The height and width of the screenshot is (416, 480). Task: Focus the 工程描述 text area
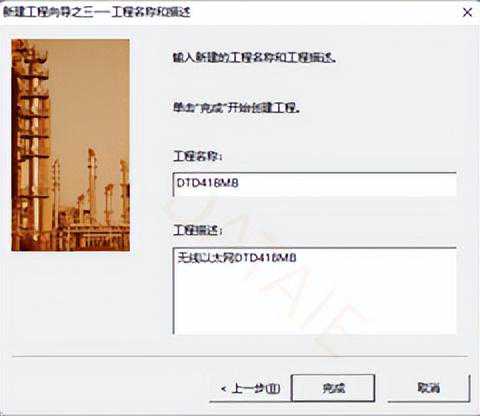(x=315, y=291)
